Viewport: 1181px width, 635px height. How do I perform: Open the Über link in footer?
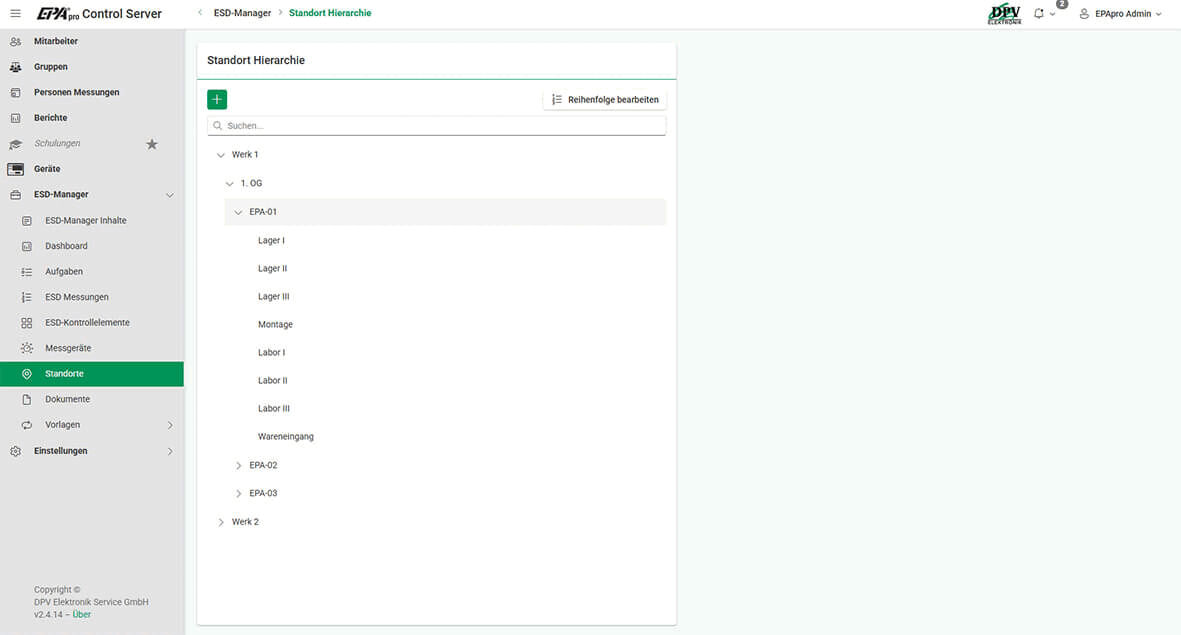pos(82,614)
